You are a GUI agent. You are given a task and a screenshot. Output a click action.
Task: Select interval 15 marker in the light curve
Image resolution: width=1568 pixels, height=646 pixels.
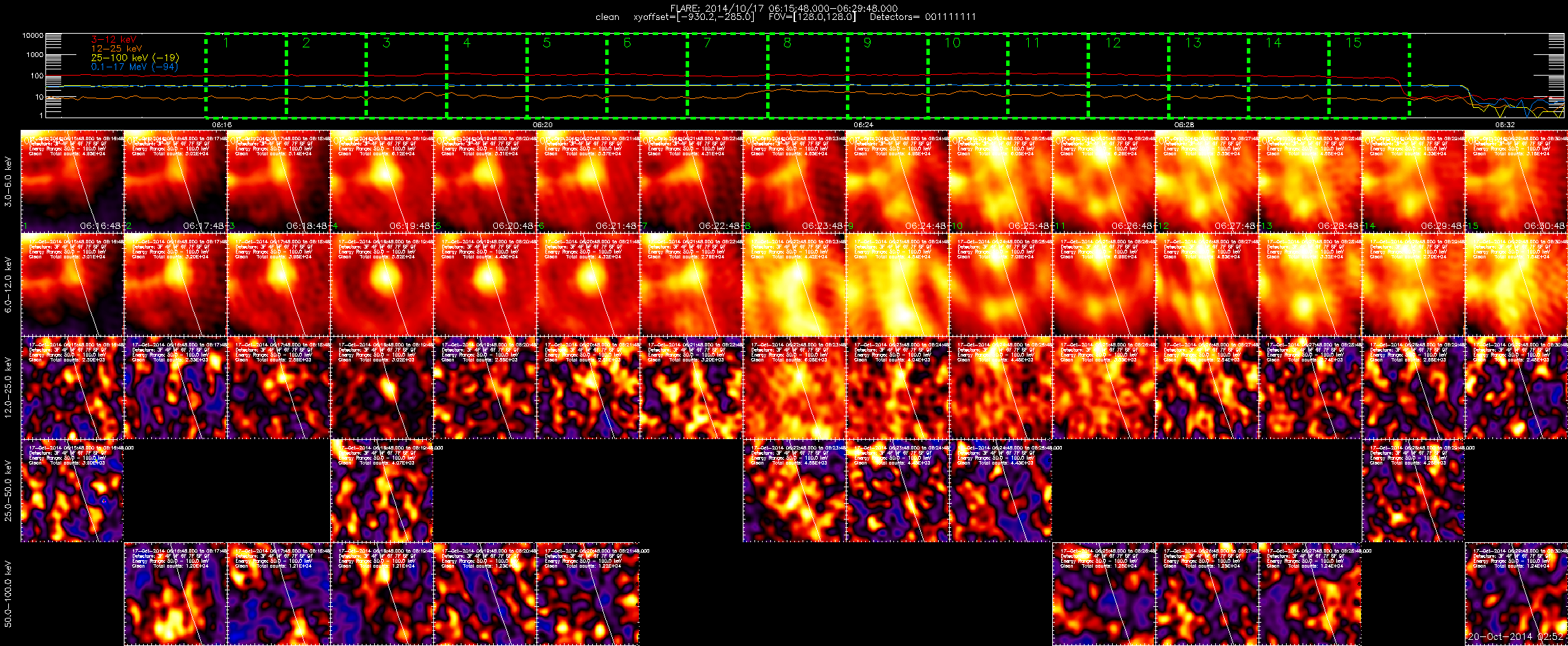point(1353,43)
